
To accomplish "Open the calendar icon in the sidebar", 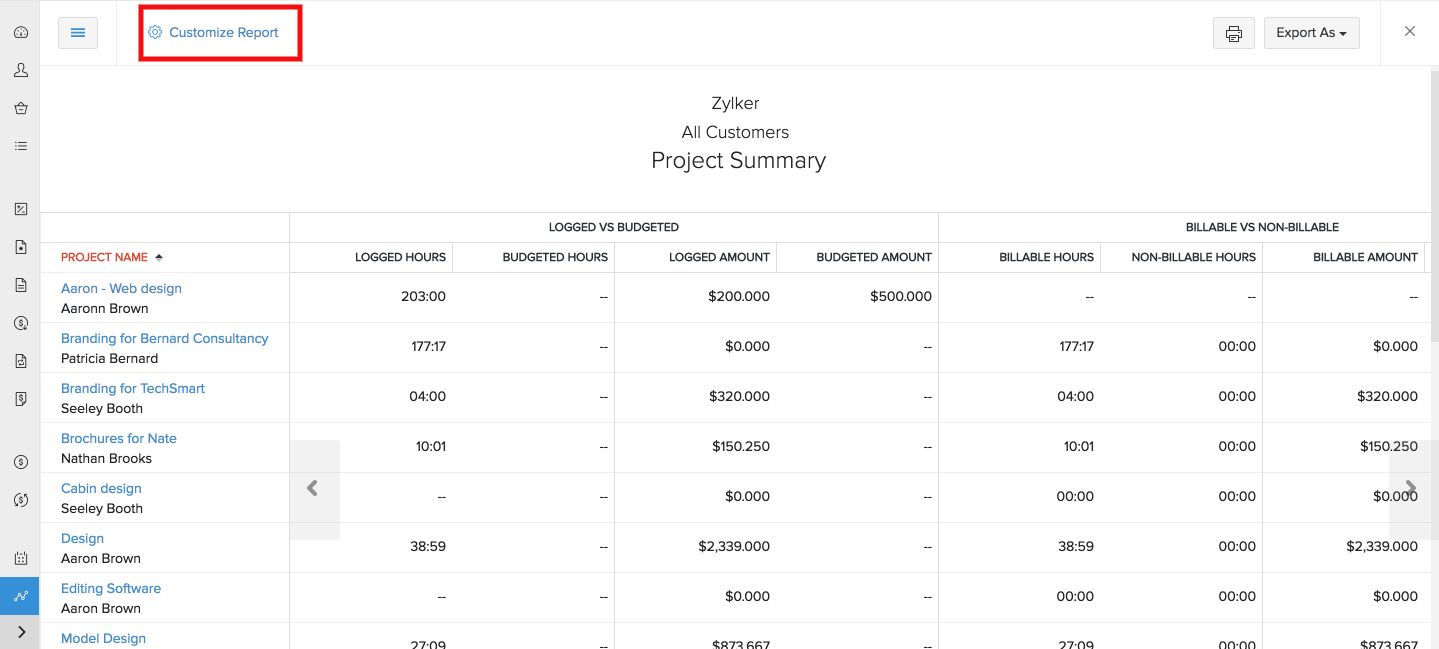I will point(20,557).
